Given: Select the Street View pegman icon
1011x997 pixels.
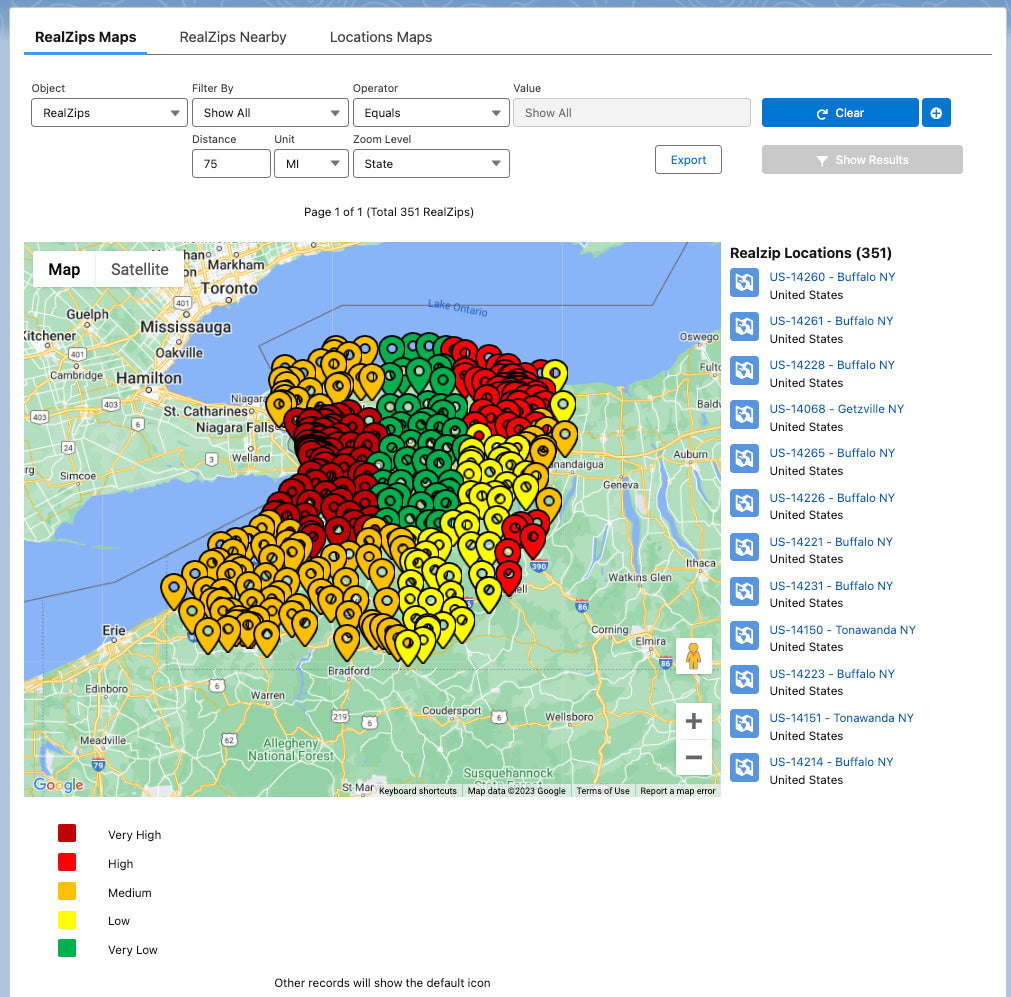Looking at the screenshot, I should pos(694,655).
